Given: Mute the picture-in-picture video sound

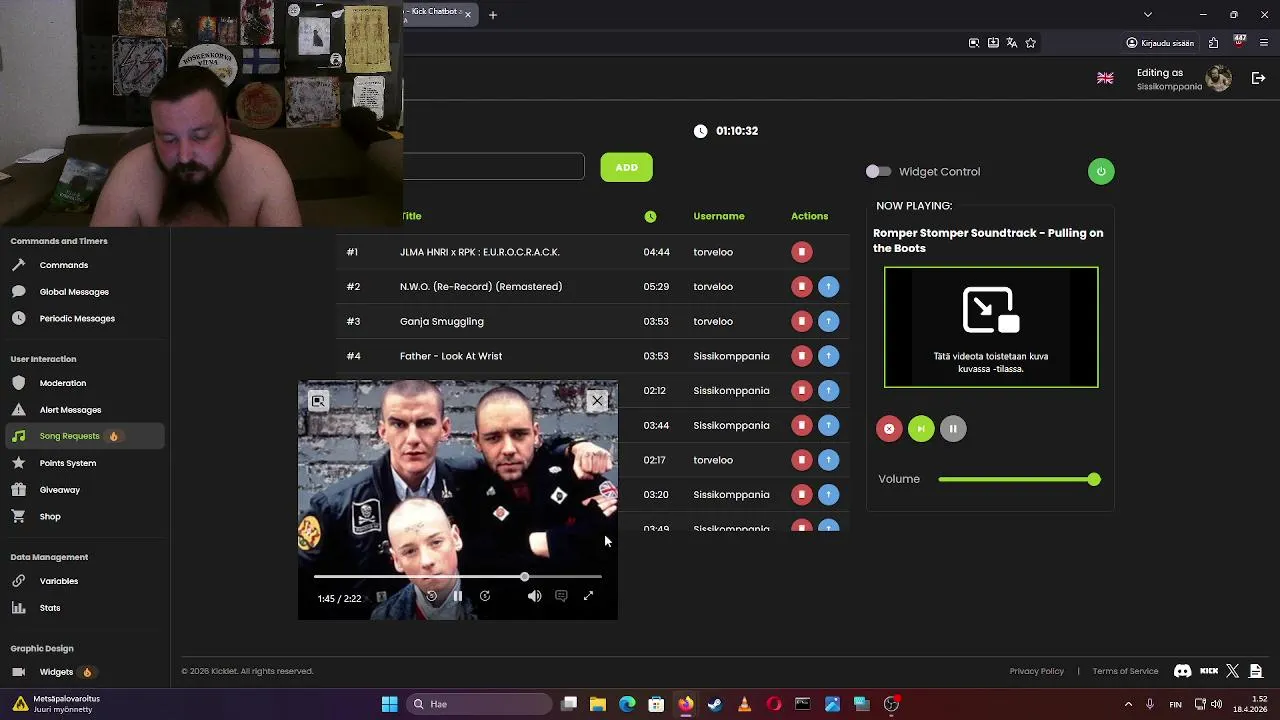Looking at the screenshot, I should [535, 596].
